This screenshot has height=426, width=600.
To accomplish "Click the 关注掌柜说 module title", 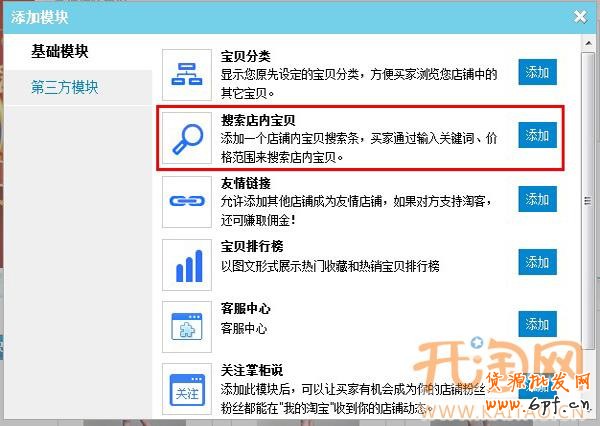I will tap(251, 371).
